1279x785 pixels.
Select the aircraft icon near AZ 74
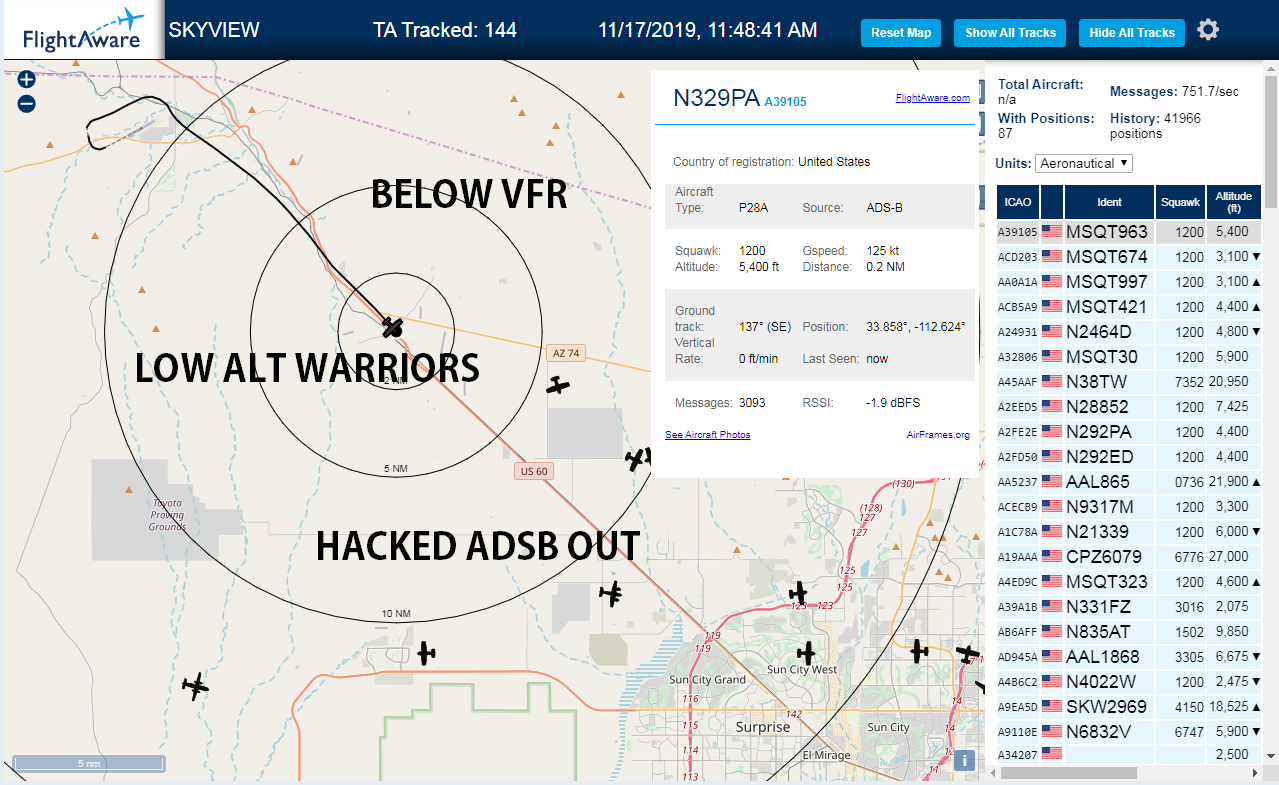(558, 385)
